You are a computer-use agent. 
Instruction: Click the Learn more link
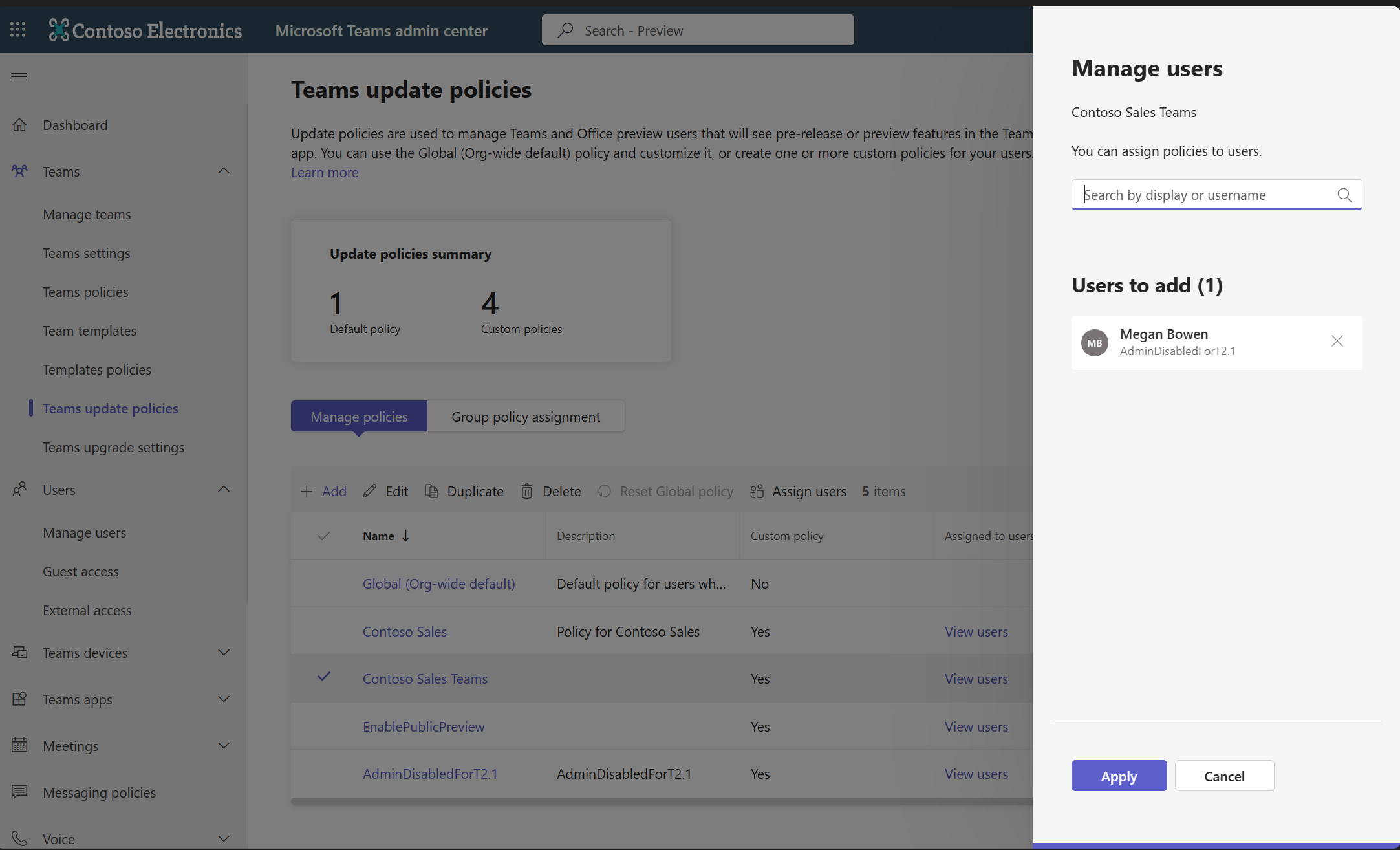pos(325,172)
